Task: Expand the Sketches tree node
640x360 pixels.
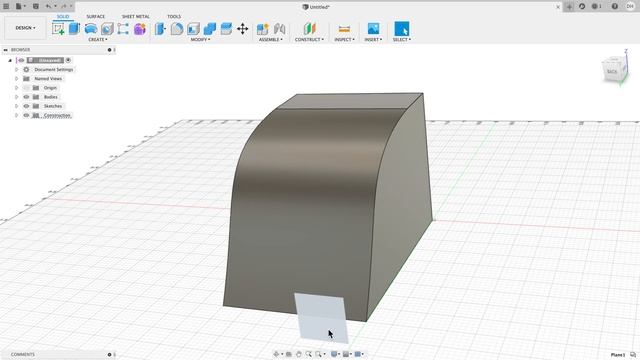Action: (x=16, y=106)
